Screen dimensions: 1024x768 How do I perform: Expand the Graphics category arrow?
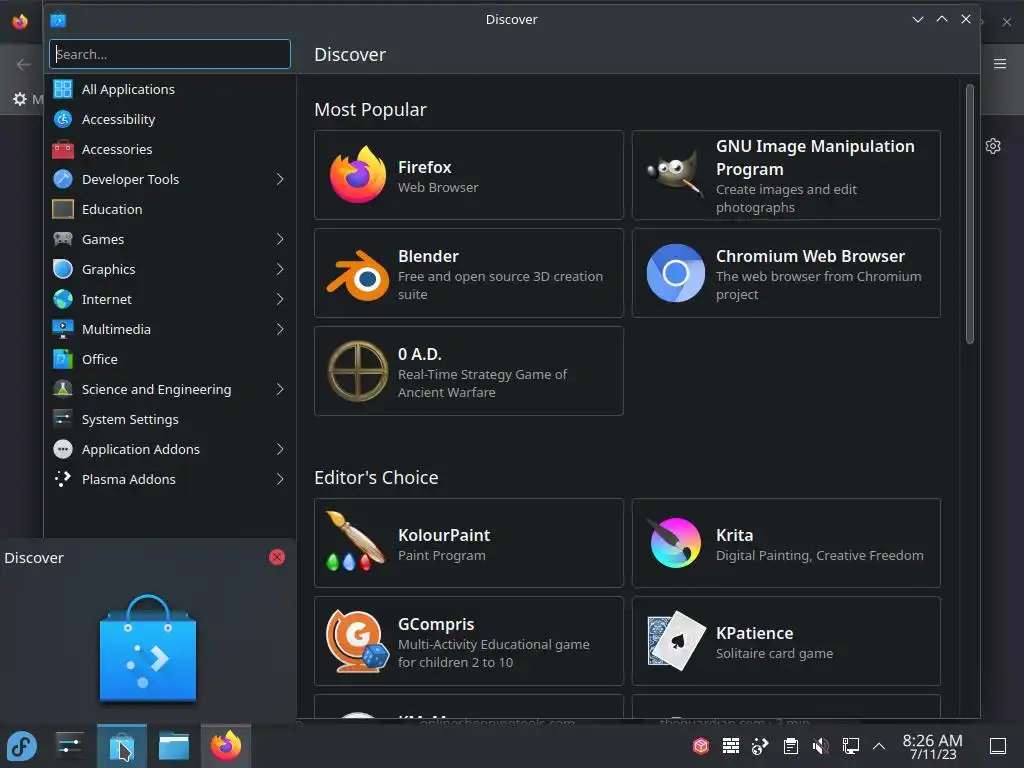[x=280, y=269]
